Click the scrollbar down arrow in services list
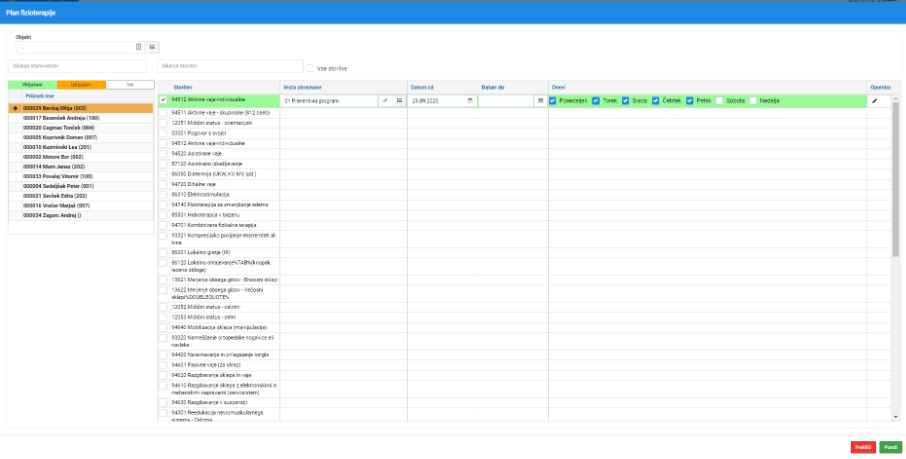 click(x=896, y=417)
